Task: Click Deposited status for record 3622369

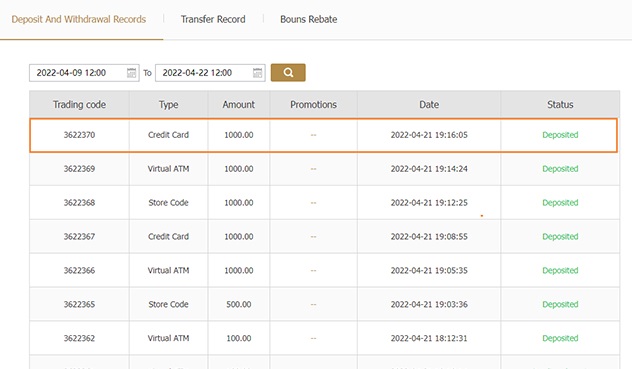Action: click(560, 169)
